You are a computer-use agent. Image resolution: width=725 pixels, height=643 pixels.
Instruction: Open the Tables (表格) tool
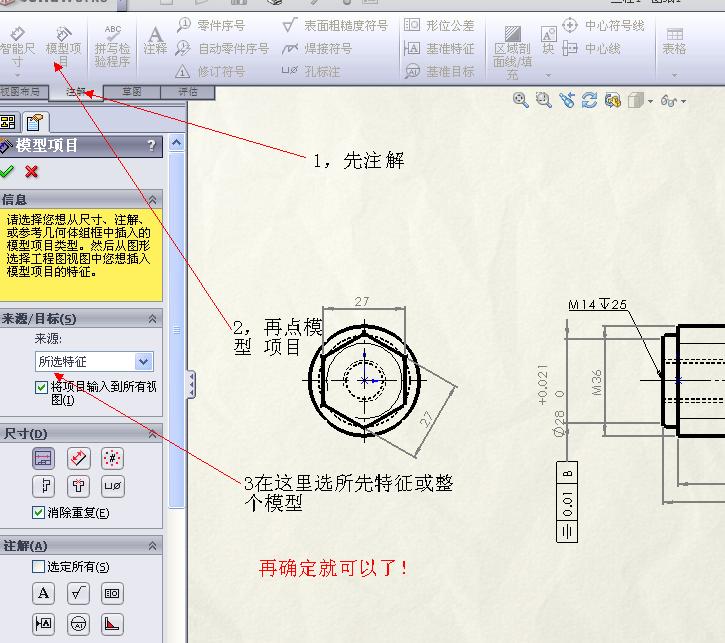coord(674,42)
